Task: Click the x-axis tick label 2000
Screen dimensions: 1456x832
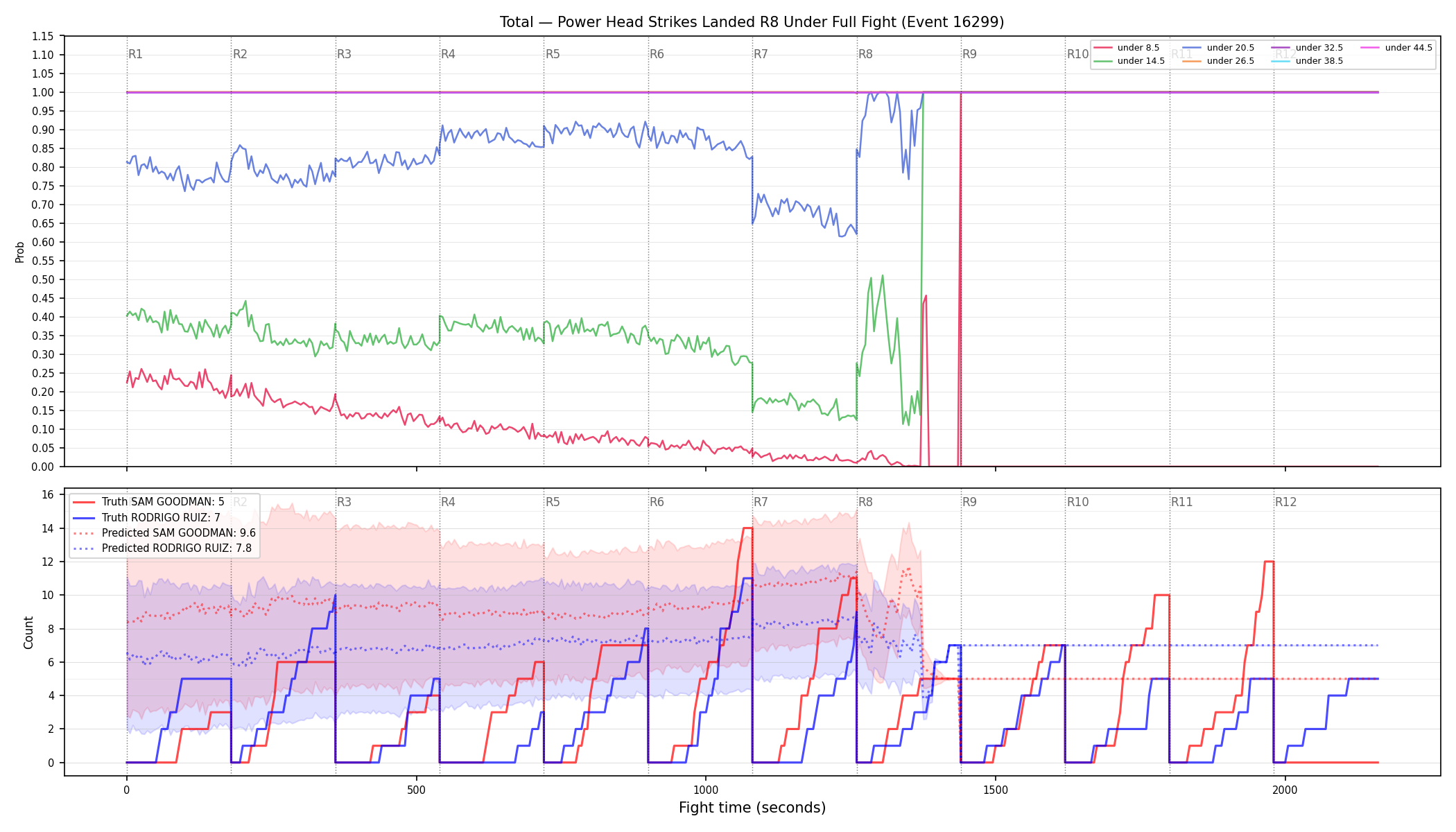Action: (1285, 790)
